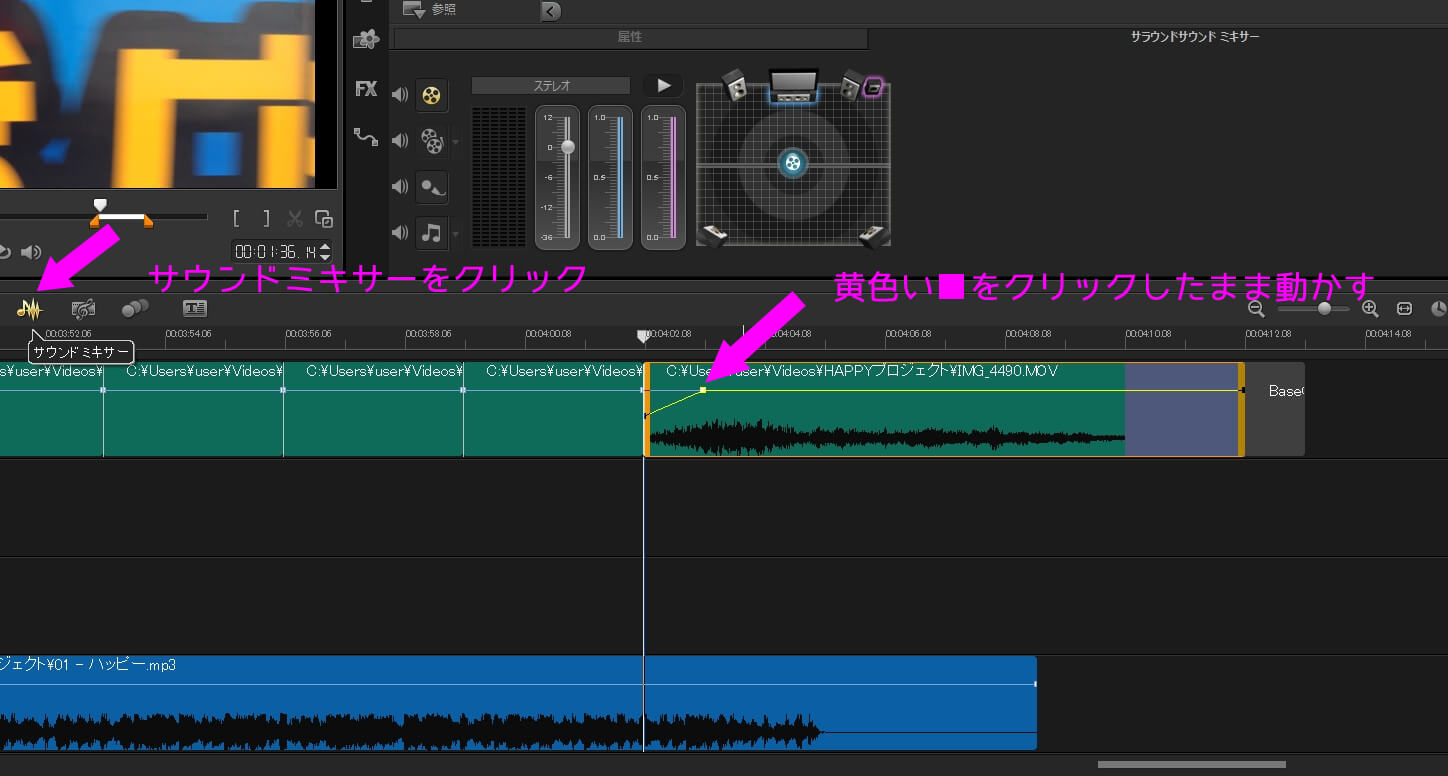
Task: Click the horizontal timeline scrollbar
Action: point(1191,765)
